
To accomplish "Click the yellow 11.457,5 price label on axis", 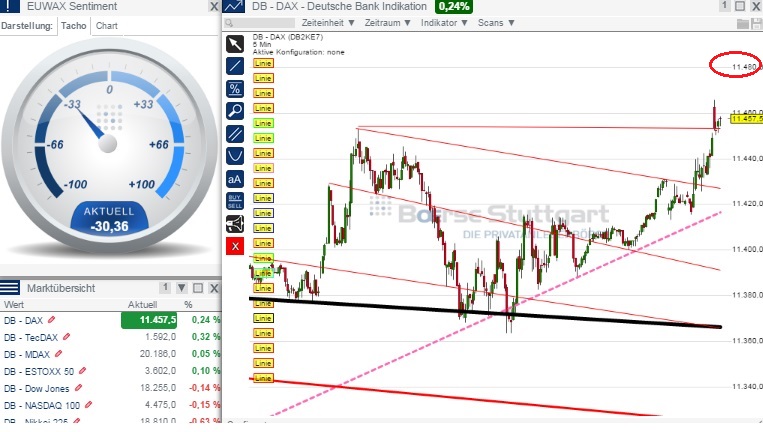I will (746, 119).
